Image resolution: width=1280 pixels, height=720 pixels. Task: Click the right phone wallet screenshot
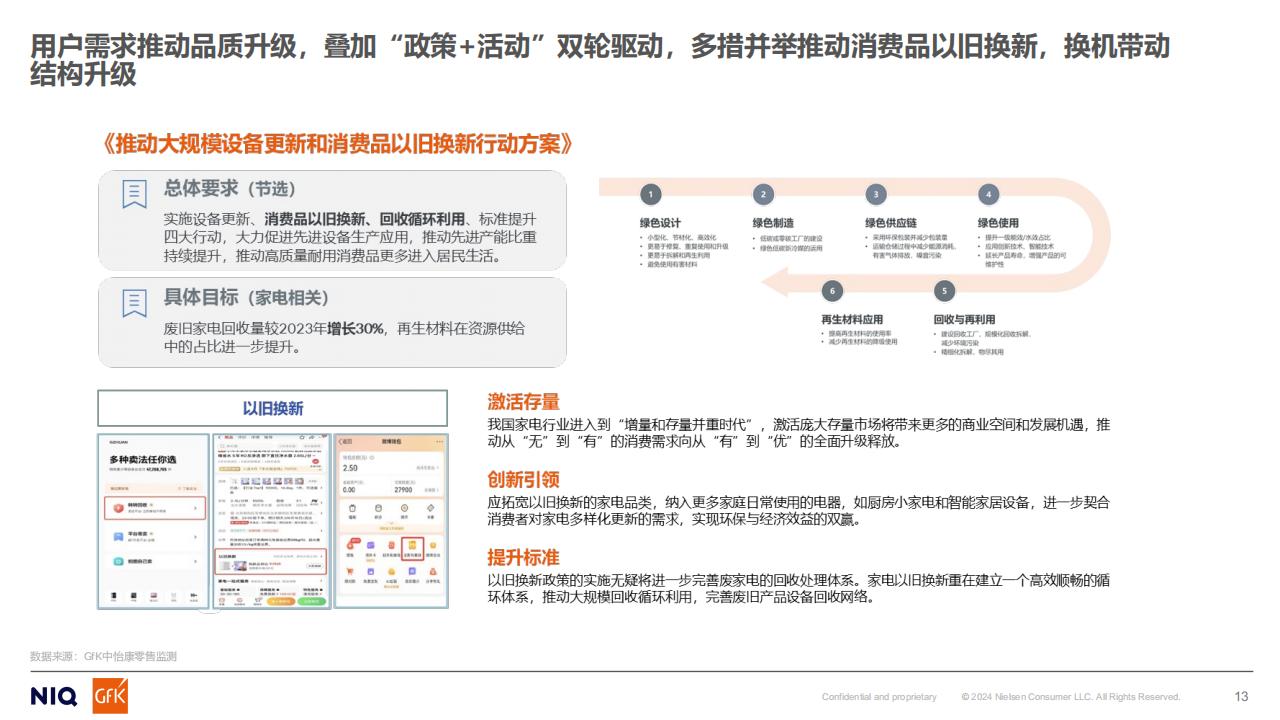[391, 520]
